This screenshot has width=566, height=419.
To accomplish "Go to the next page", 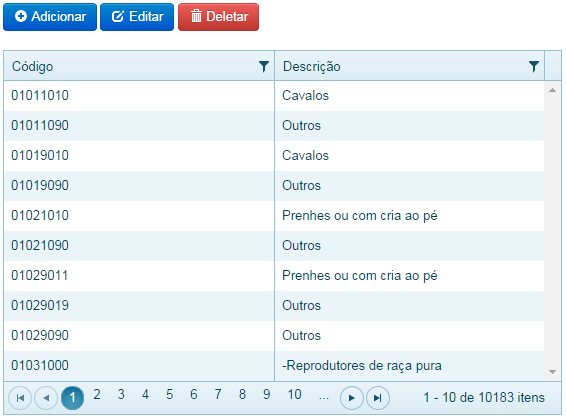I will (x=352, y=398).
